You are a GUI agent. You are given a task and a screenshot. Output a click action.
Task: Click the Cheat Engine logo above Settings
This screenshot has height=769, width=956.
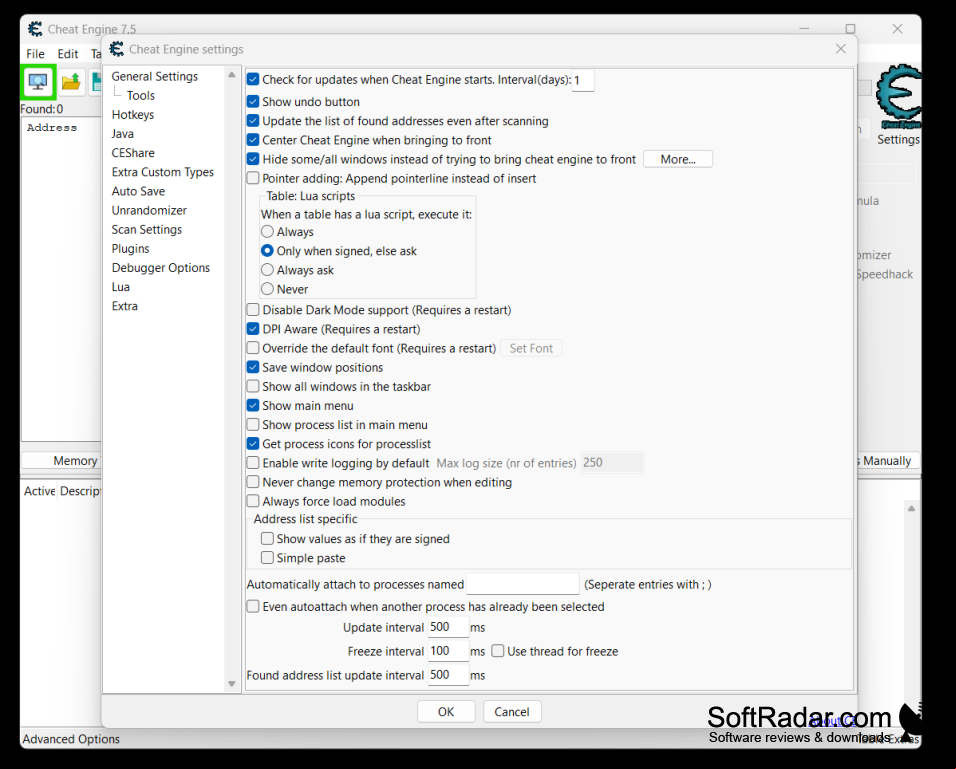click(x=898, y=95)
